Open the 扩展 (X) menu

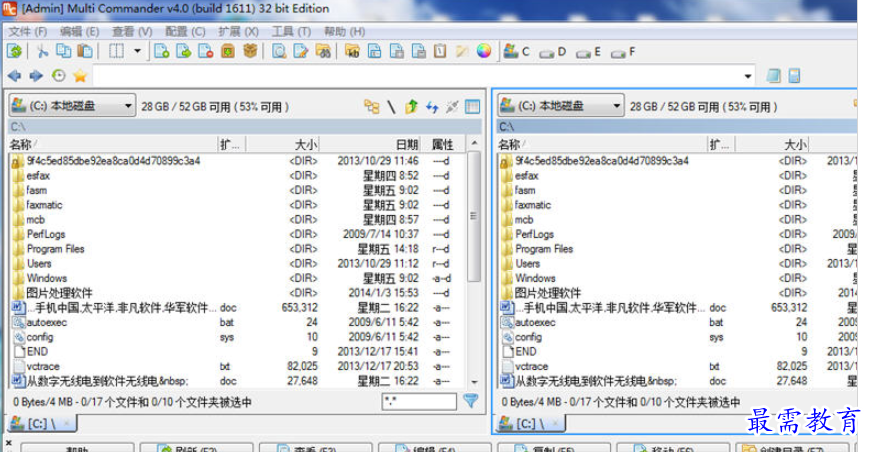tap(238, 32)
